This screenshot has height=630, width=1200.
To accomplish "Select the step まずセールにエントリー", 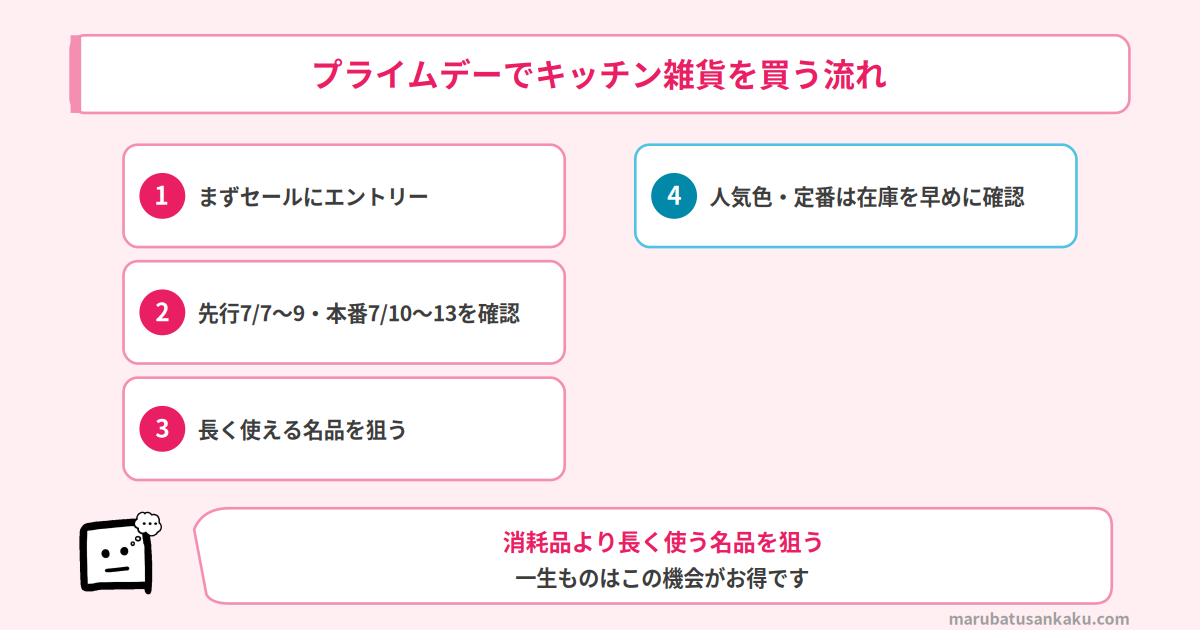I will tap(313, 196).
